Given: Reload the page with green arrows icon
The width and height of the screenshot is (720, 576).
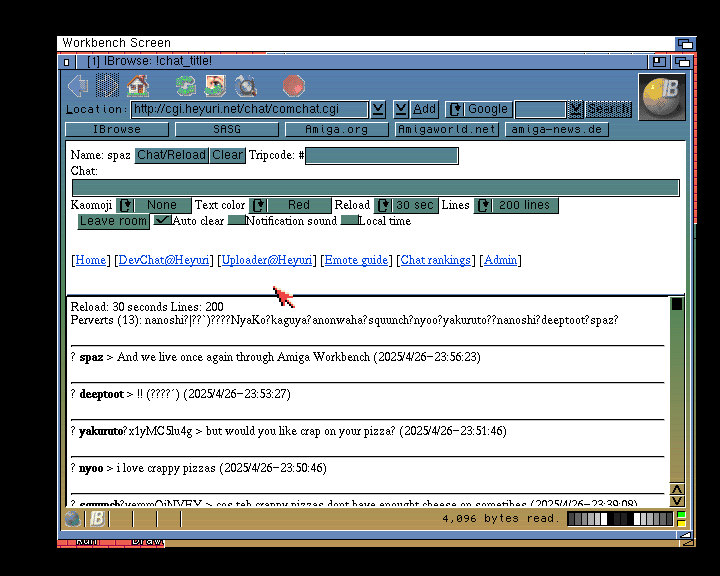Looking at the screenshot, I should (x=186, y=86).
